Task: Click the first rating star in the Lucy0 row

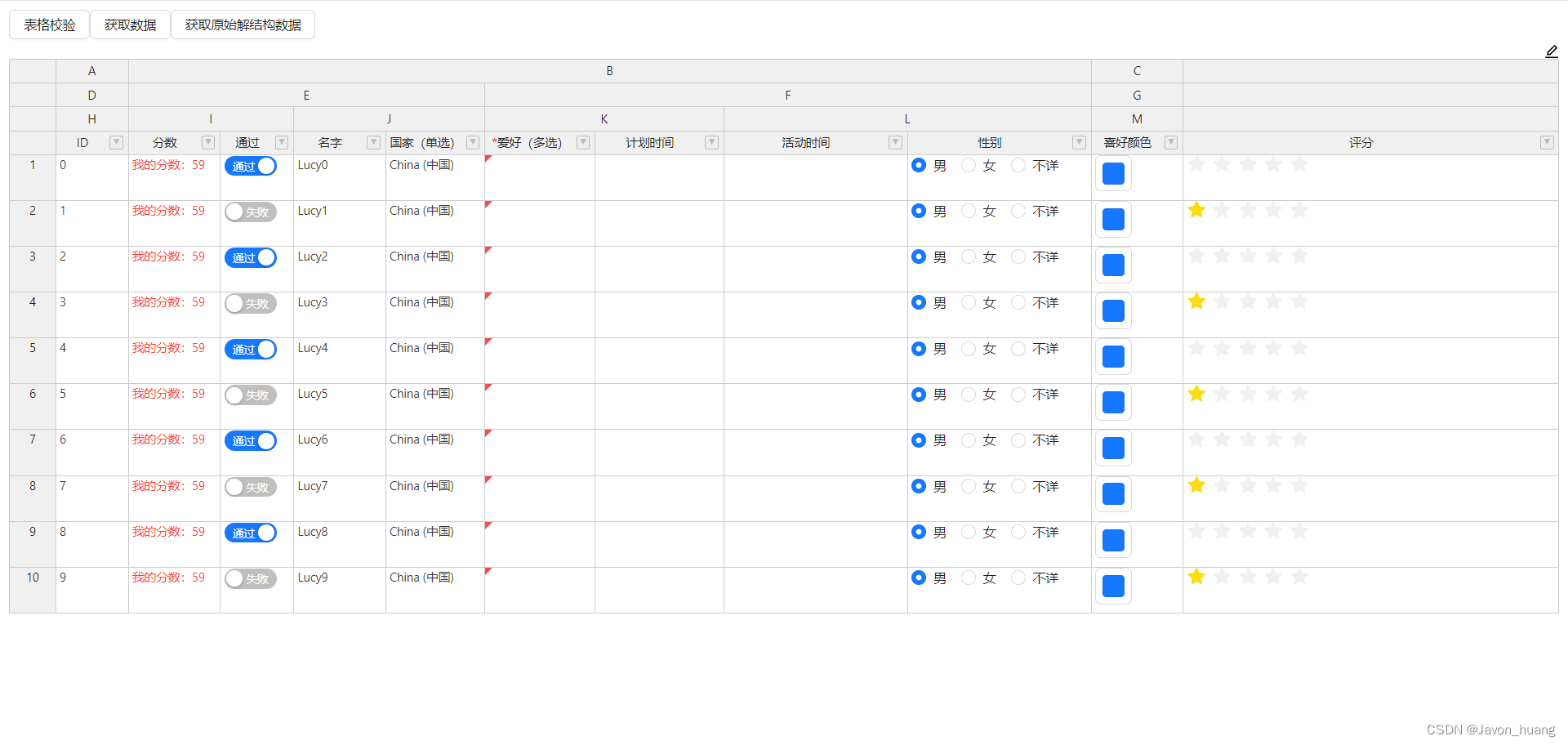Action: pos(1196,164)
